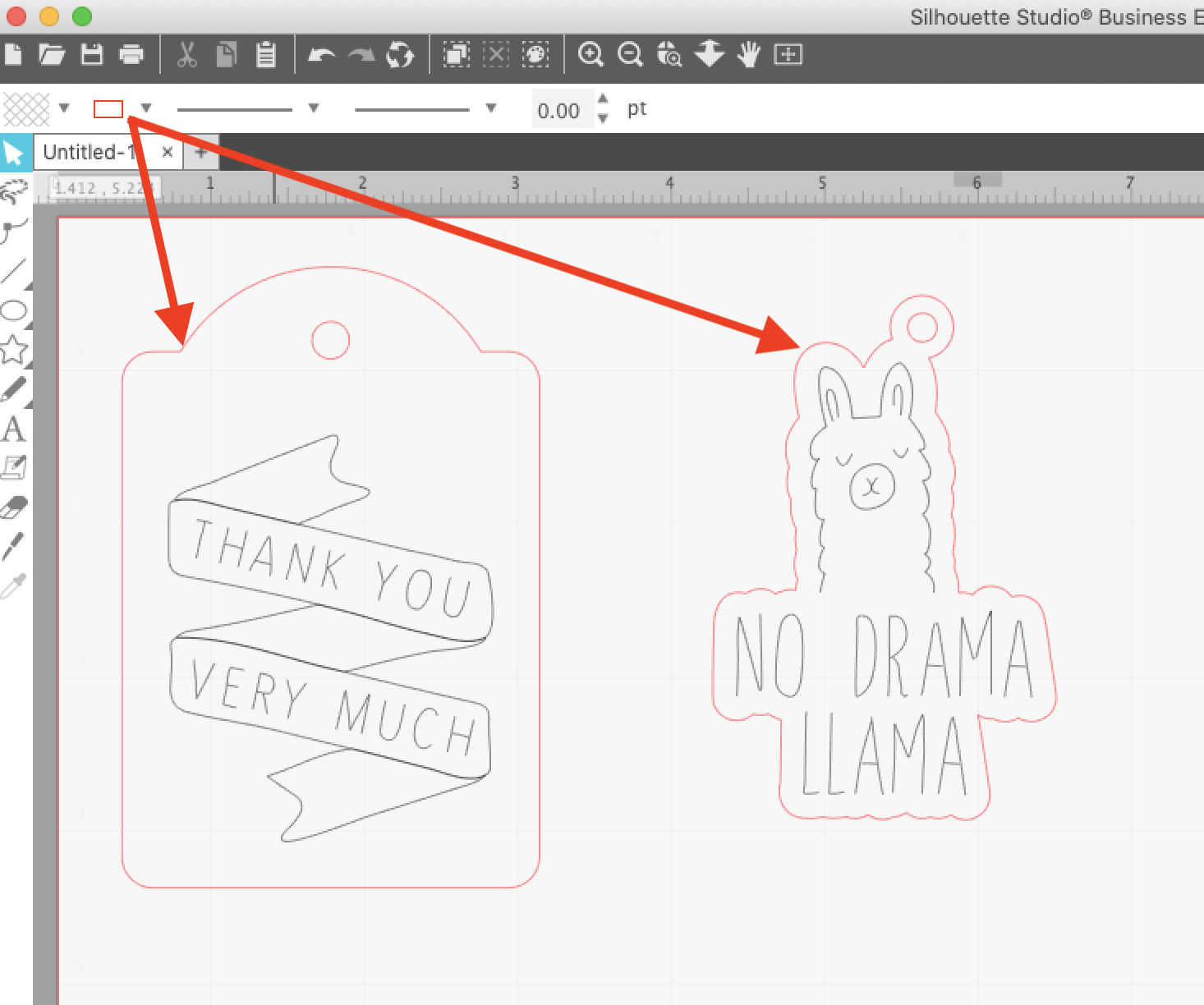
Task: Select the Zoom In tool
Action: tap(591, 55)
